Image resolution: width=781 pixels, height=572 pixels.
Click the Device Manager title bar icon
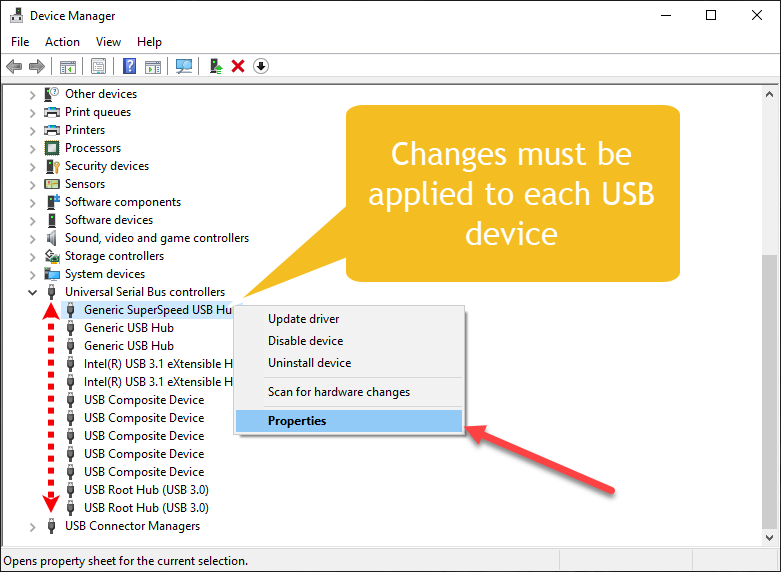(x=16, y=15)
